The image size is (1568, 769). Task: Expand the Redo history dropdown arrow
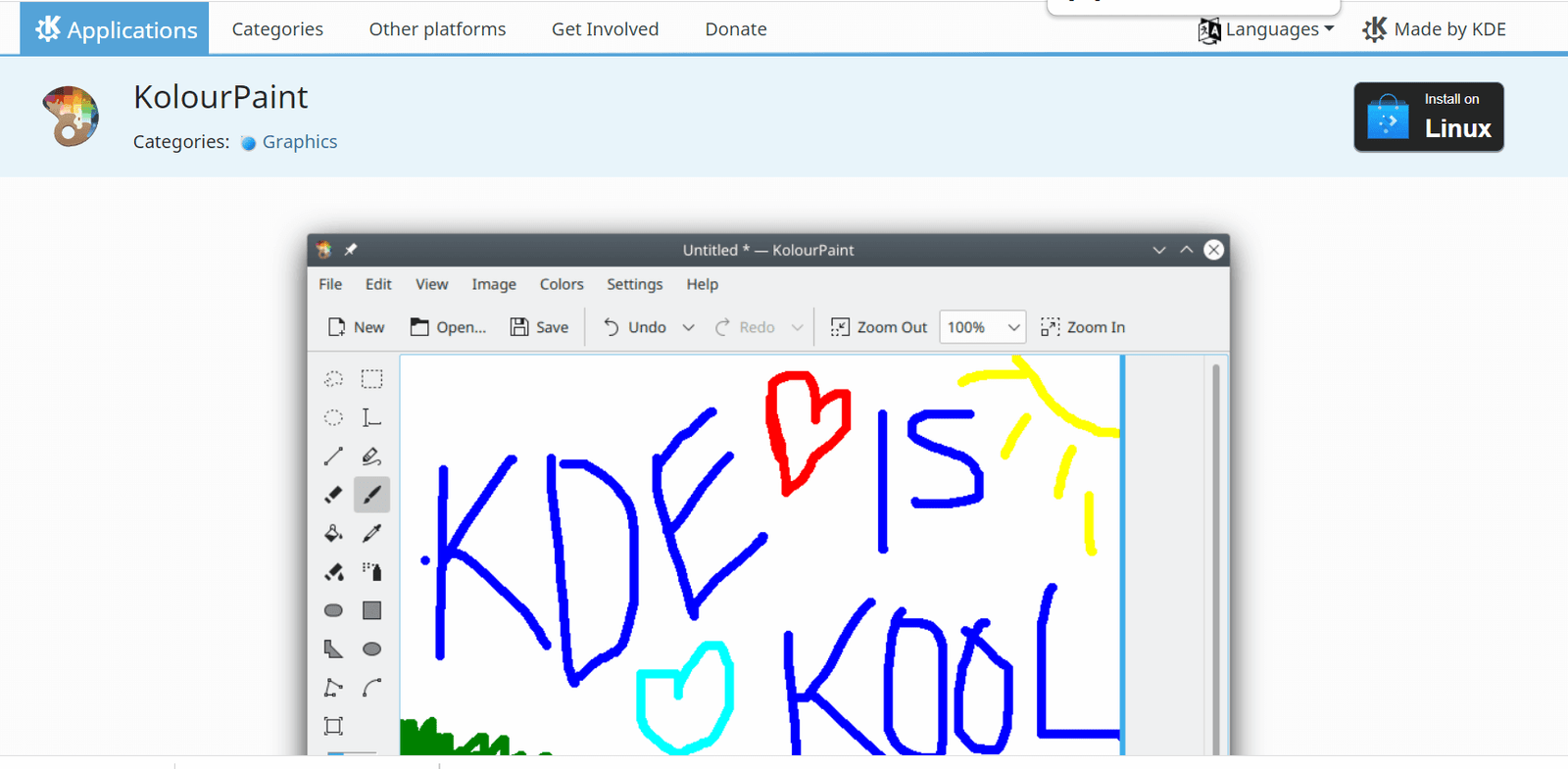point(798,327)
